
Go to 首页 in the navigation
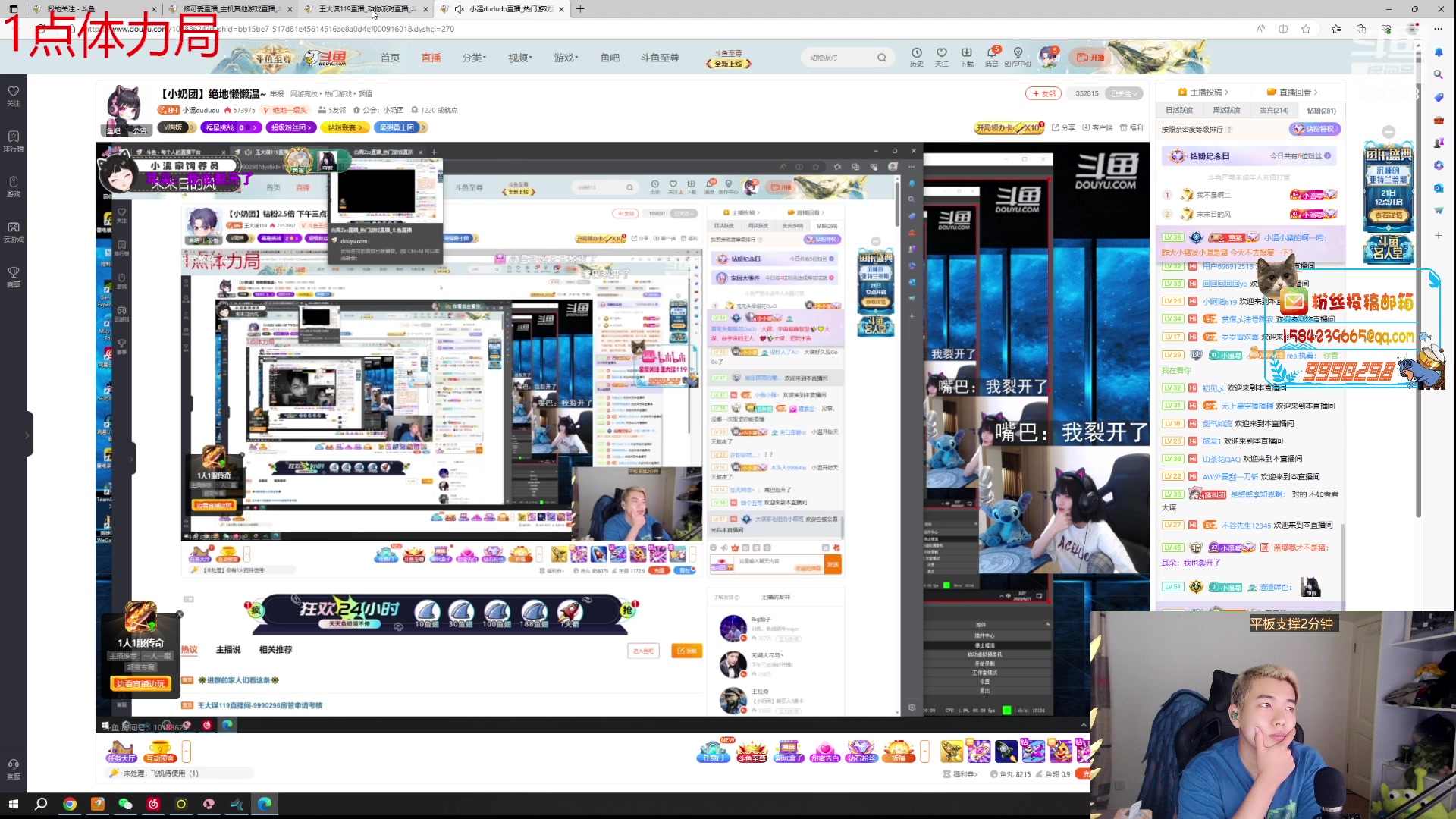[x=390, y=58]
